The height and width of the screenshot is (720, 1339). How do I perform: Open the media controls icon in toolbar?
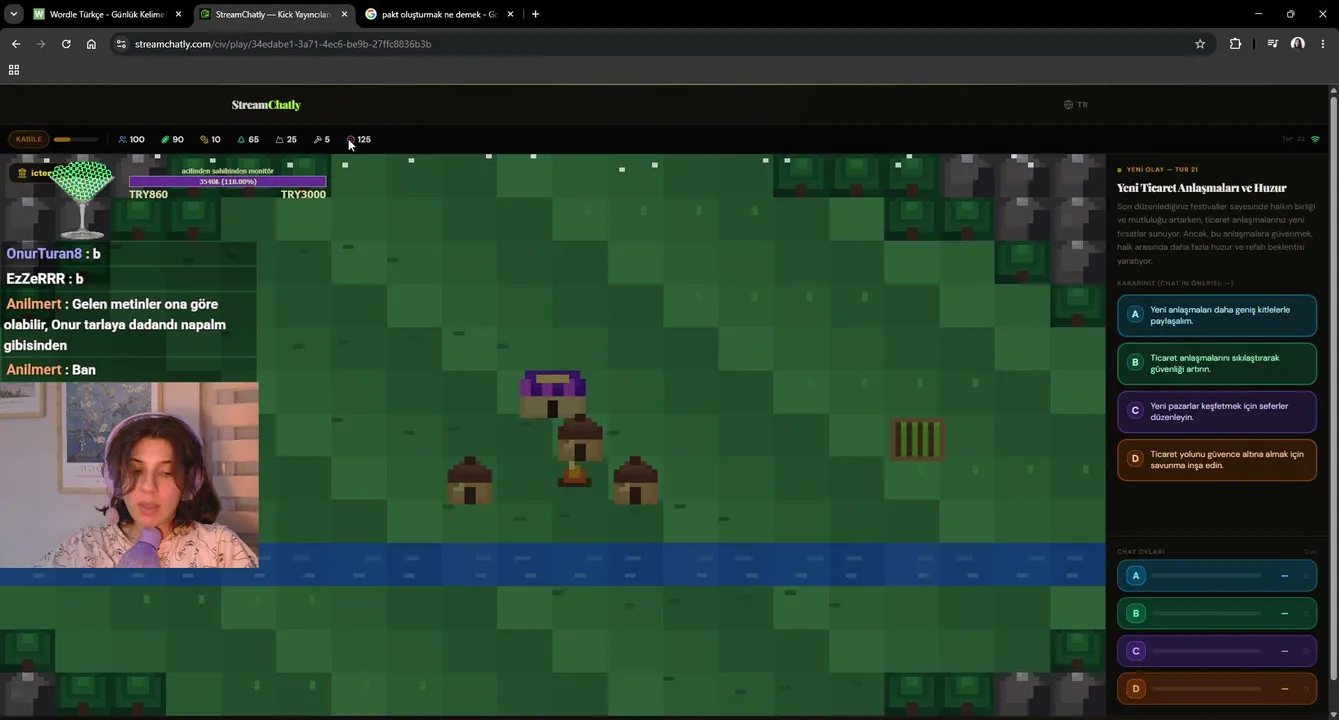pos(1272,44)
